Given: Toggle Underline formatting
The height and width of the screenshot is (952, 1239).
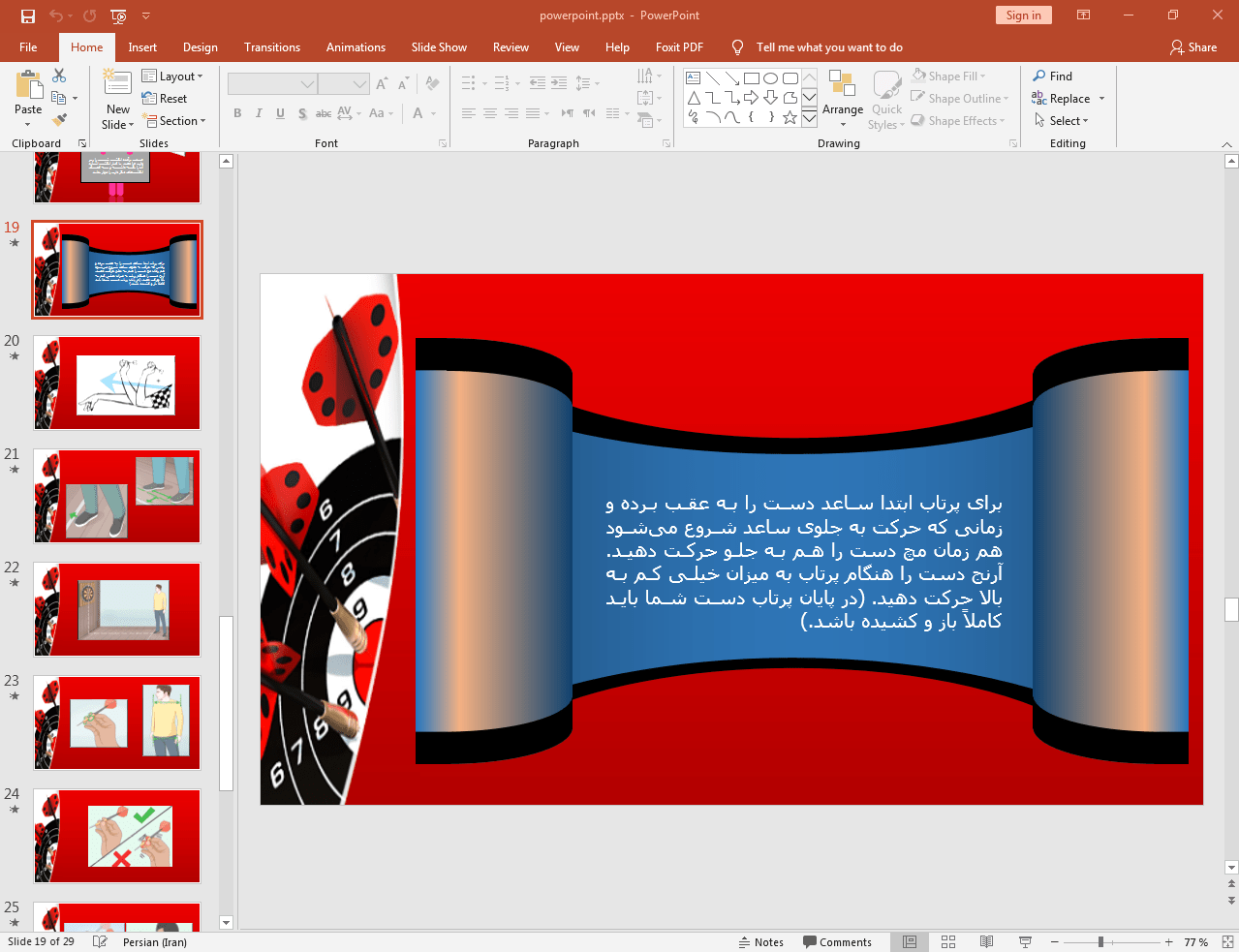Looking at the screenshot, I should click(280, 113).
